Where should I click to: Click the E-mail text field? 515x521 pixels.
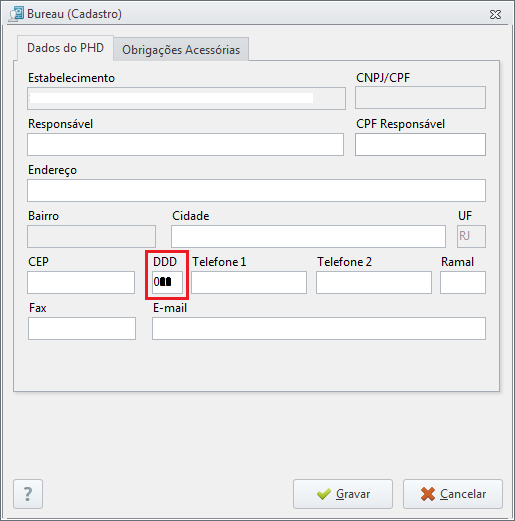(x=319, y=329)
